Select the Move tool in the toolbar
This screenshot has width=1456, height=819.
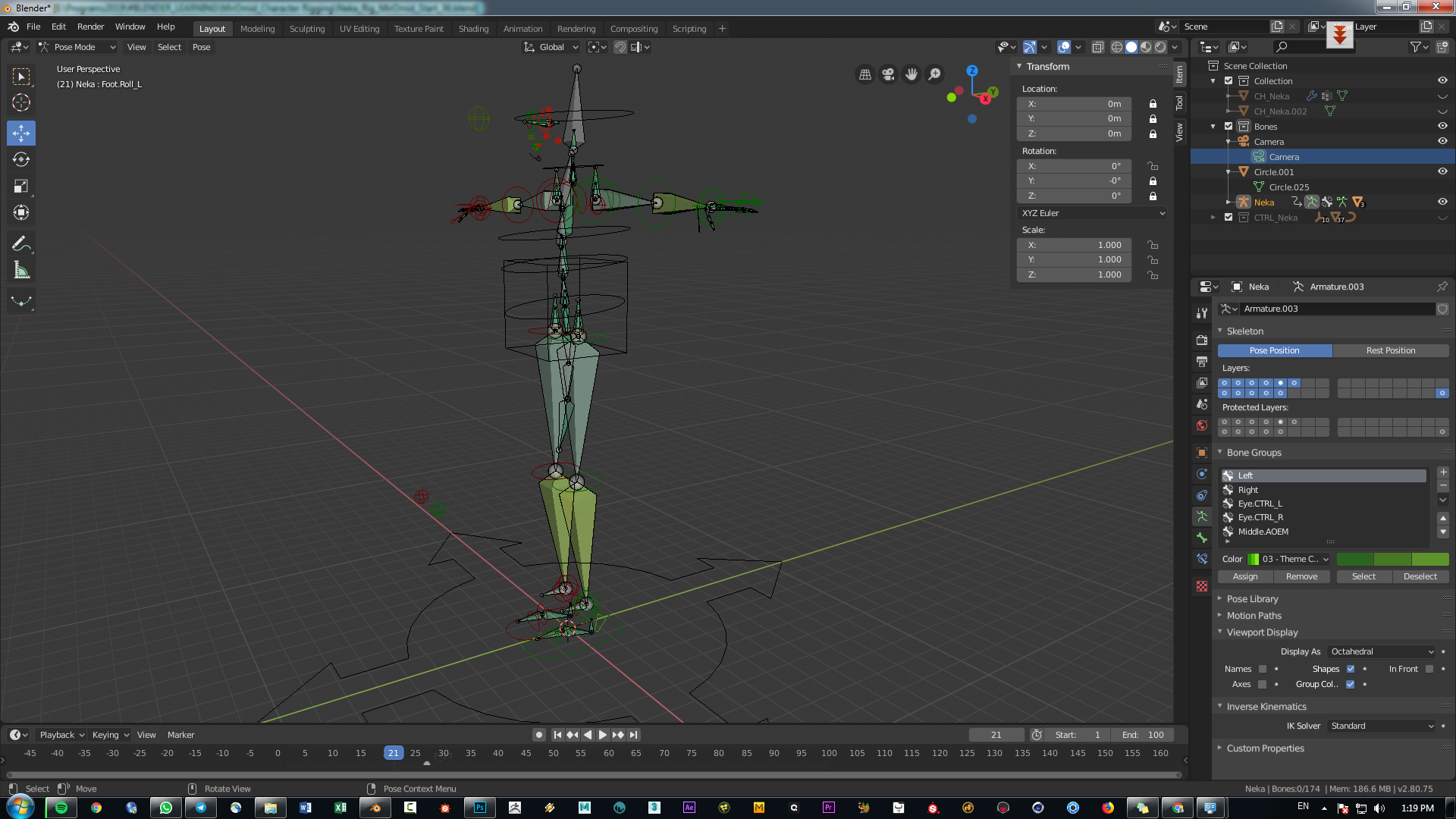pyautogui.click(x=20, y=133)
